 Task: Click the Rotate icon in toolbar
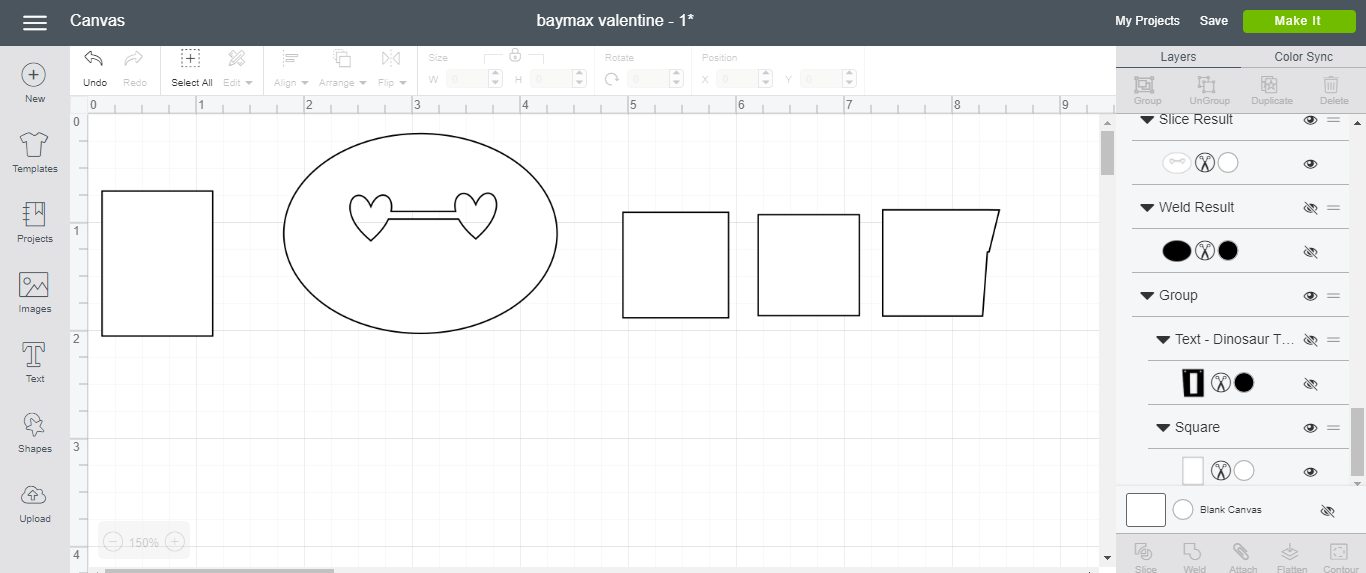[612, 78]
